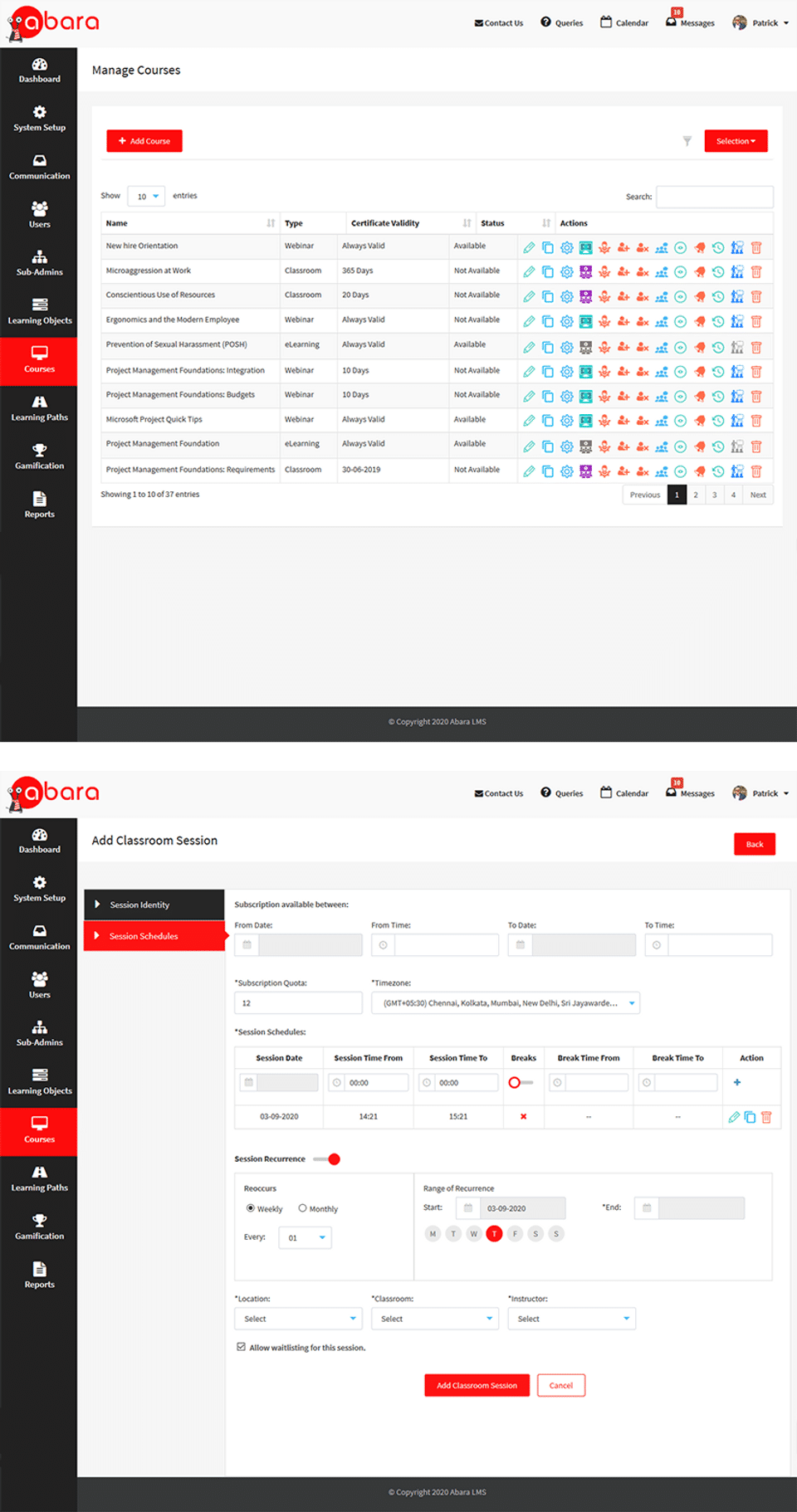Open the red Selection dropdown
Viewport: 797px width, 1512px height.
(x=736, y=141)
